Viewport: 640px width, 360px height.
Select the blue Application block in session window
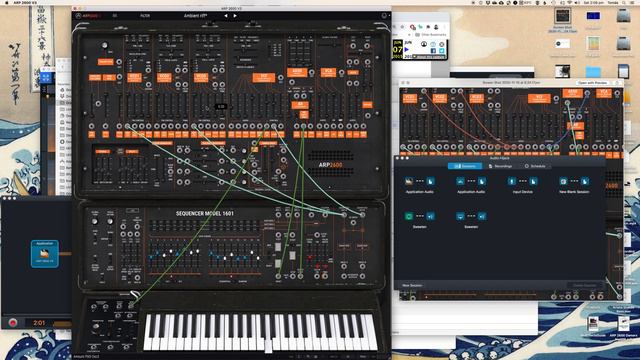click(x=45, y=254)
